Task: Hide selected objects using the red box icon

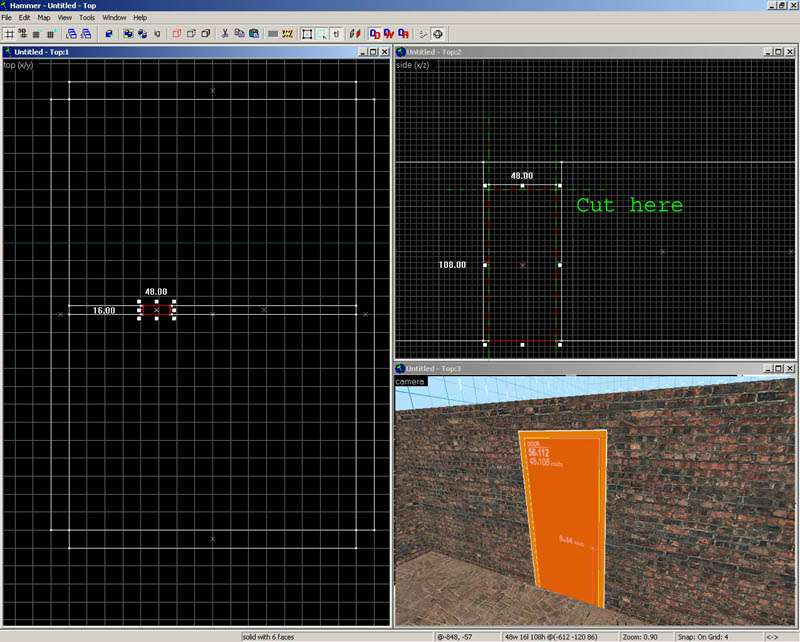Action: (x=177, y=33)
